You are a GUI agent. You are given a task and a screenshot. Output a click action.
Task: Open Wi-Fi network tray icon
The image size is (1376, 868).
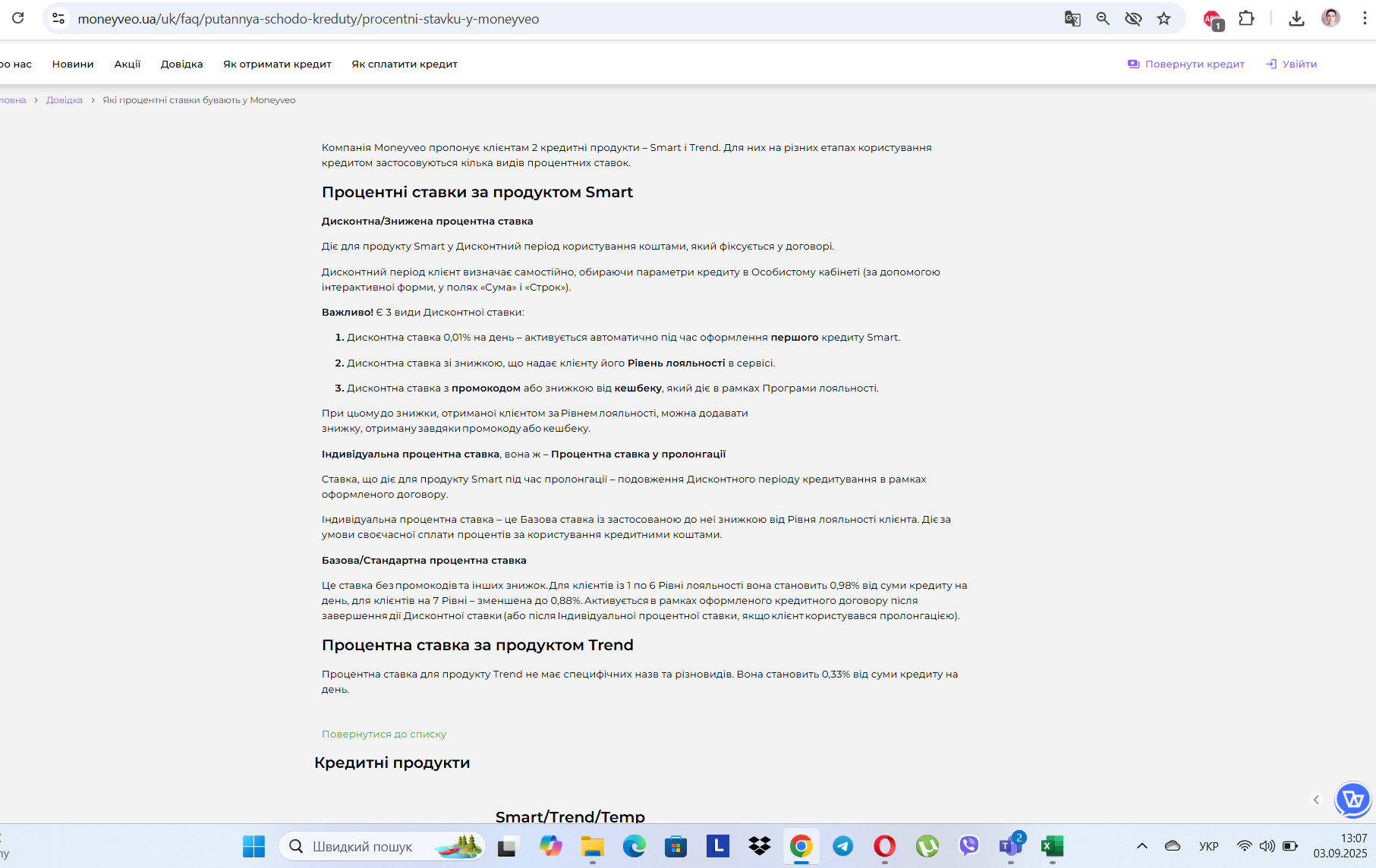coord(1245,846)
